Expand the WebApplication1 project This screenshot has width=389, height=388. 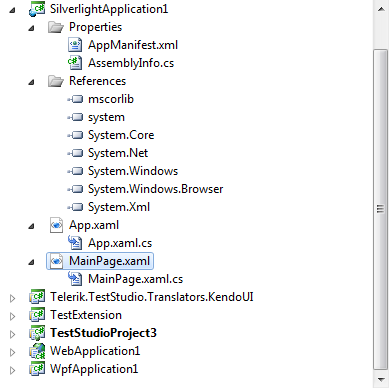[x=13, y=352]
